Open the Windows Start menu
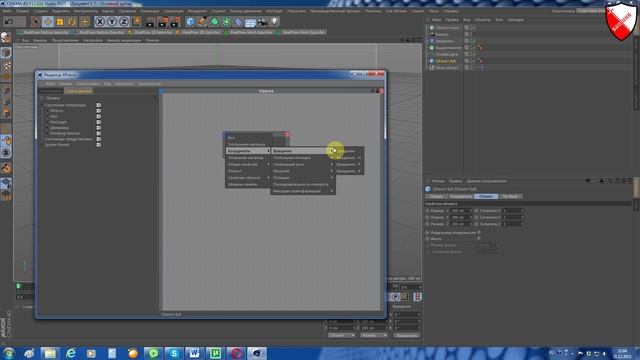Screen dimensions: 640x360 (9, 353)
